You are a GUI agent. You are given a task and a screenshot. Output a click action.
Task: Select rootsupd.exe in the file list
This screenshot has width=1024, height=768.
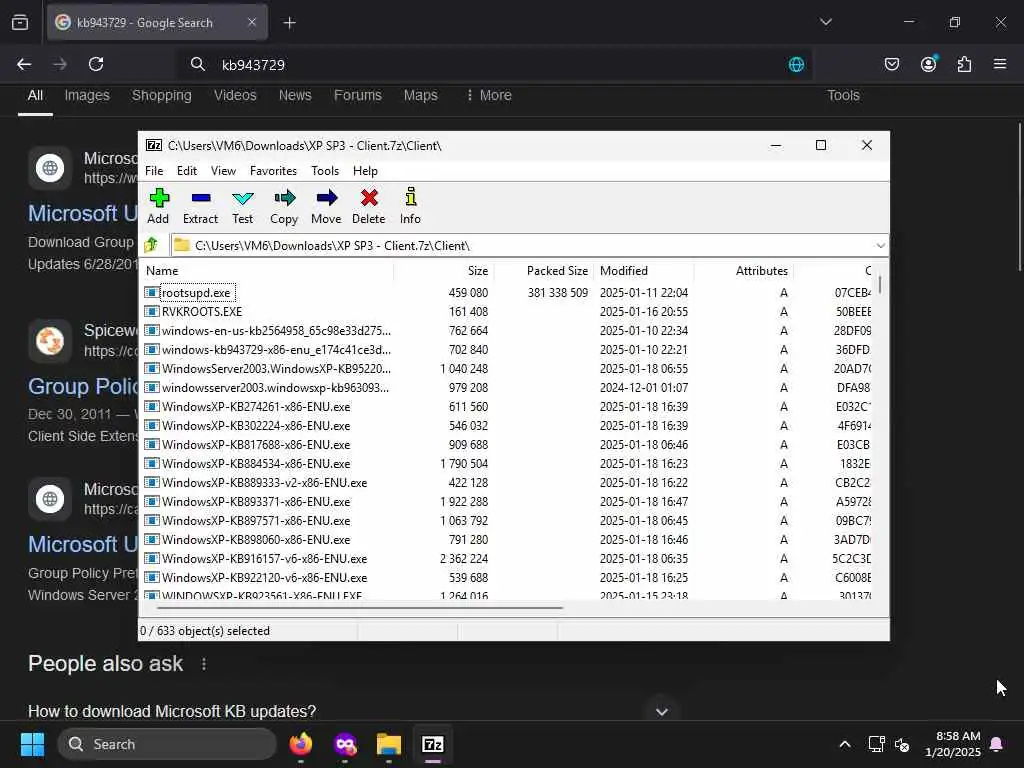[196, 293]
